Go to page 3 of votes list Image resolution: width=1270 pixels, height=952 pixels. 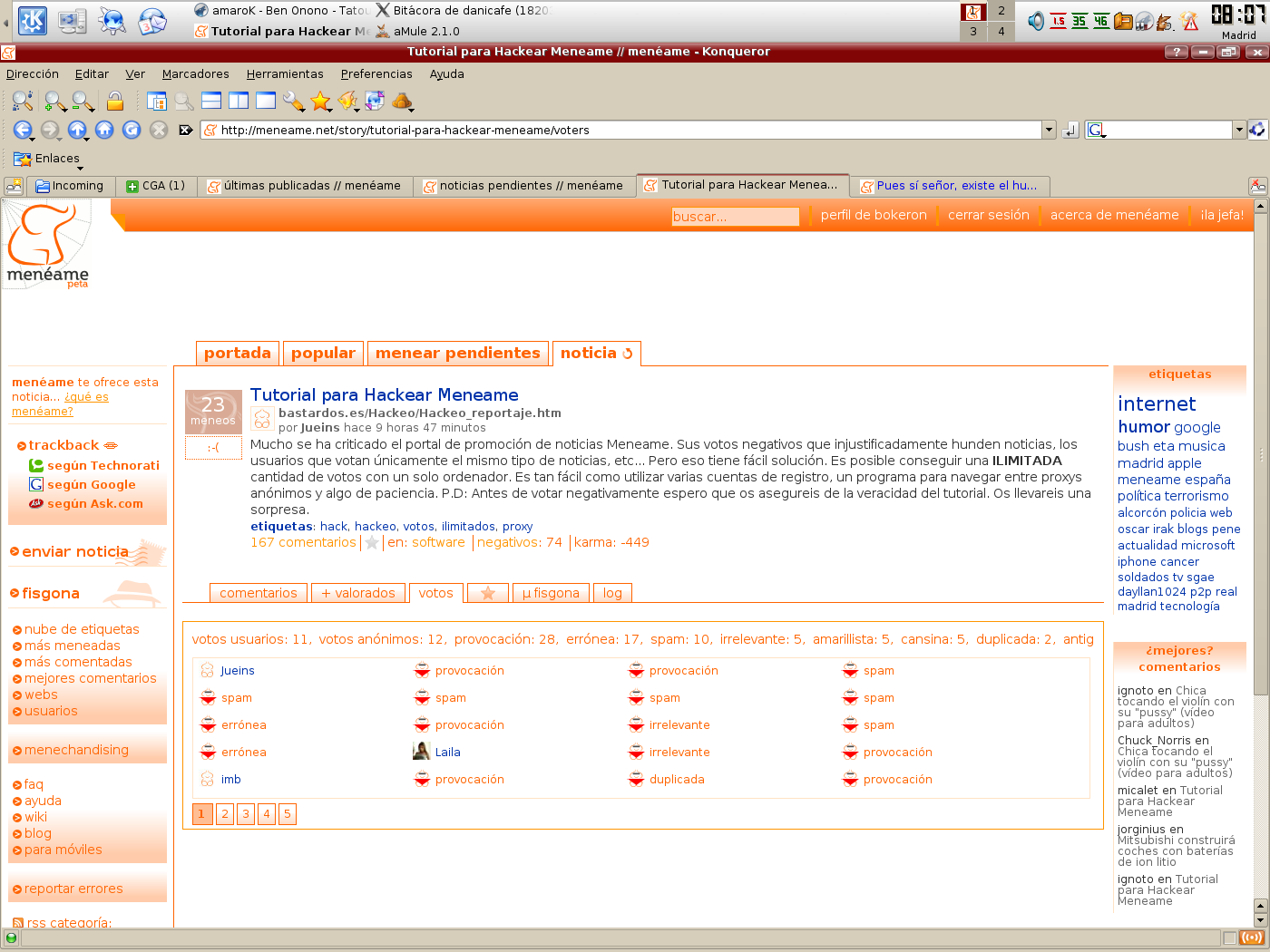coord(246,814)
